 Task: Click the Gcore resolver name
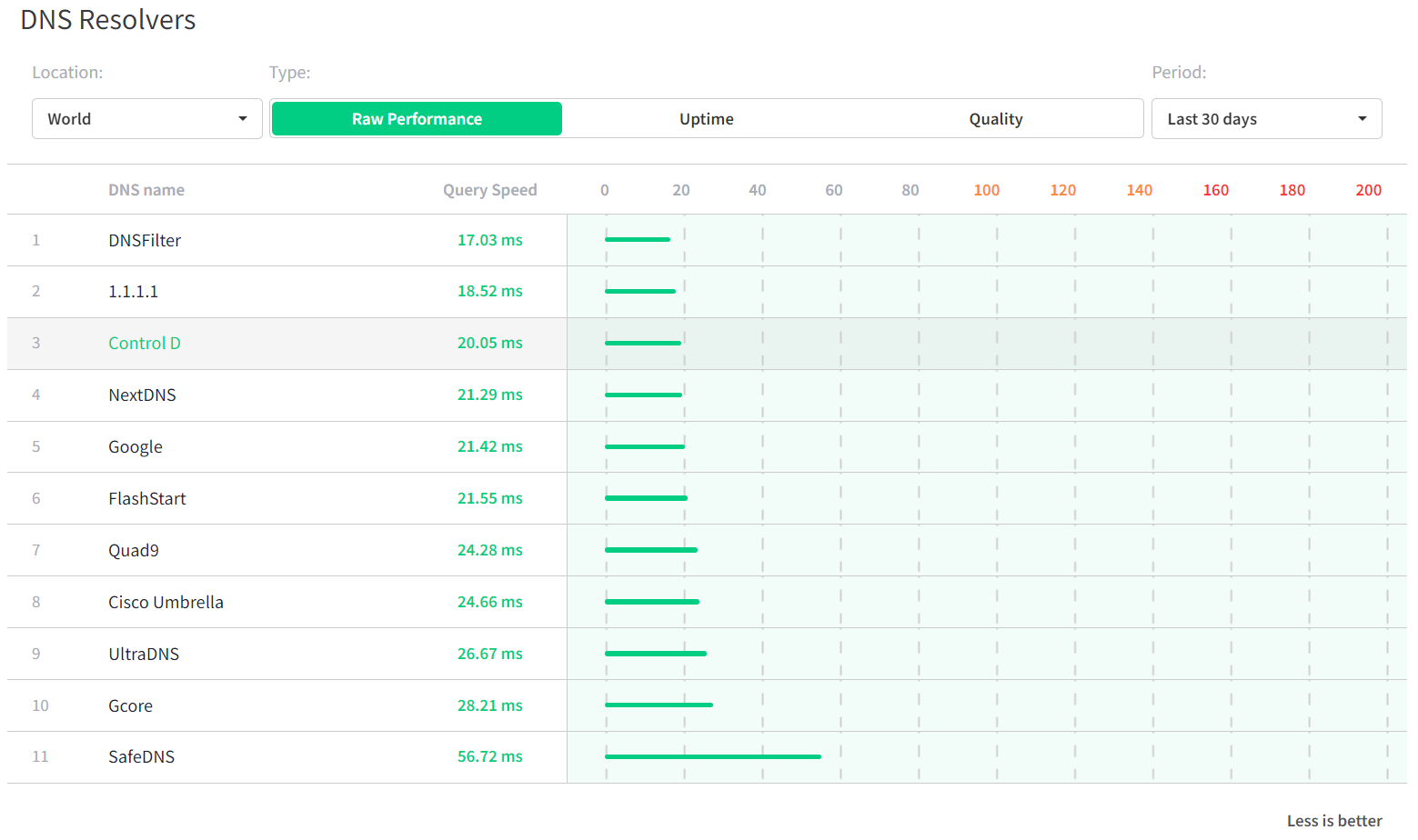(x=130, y=706)
